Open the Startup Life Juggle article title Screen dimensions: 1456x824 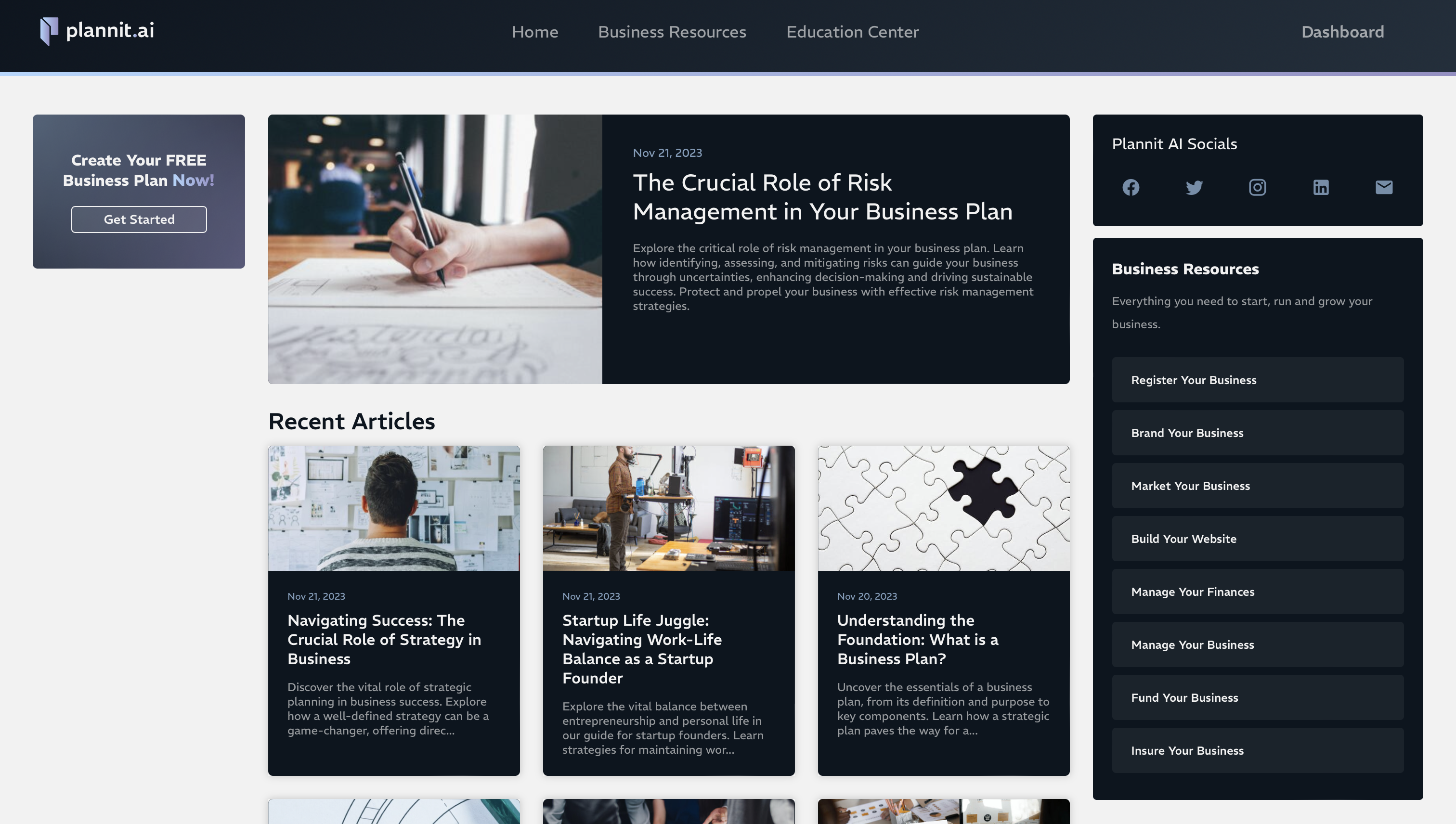(642, 649)
